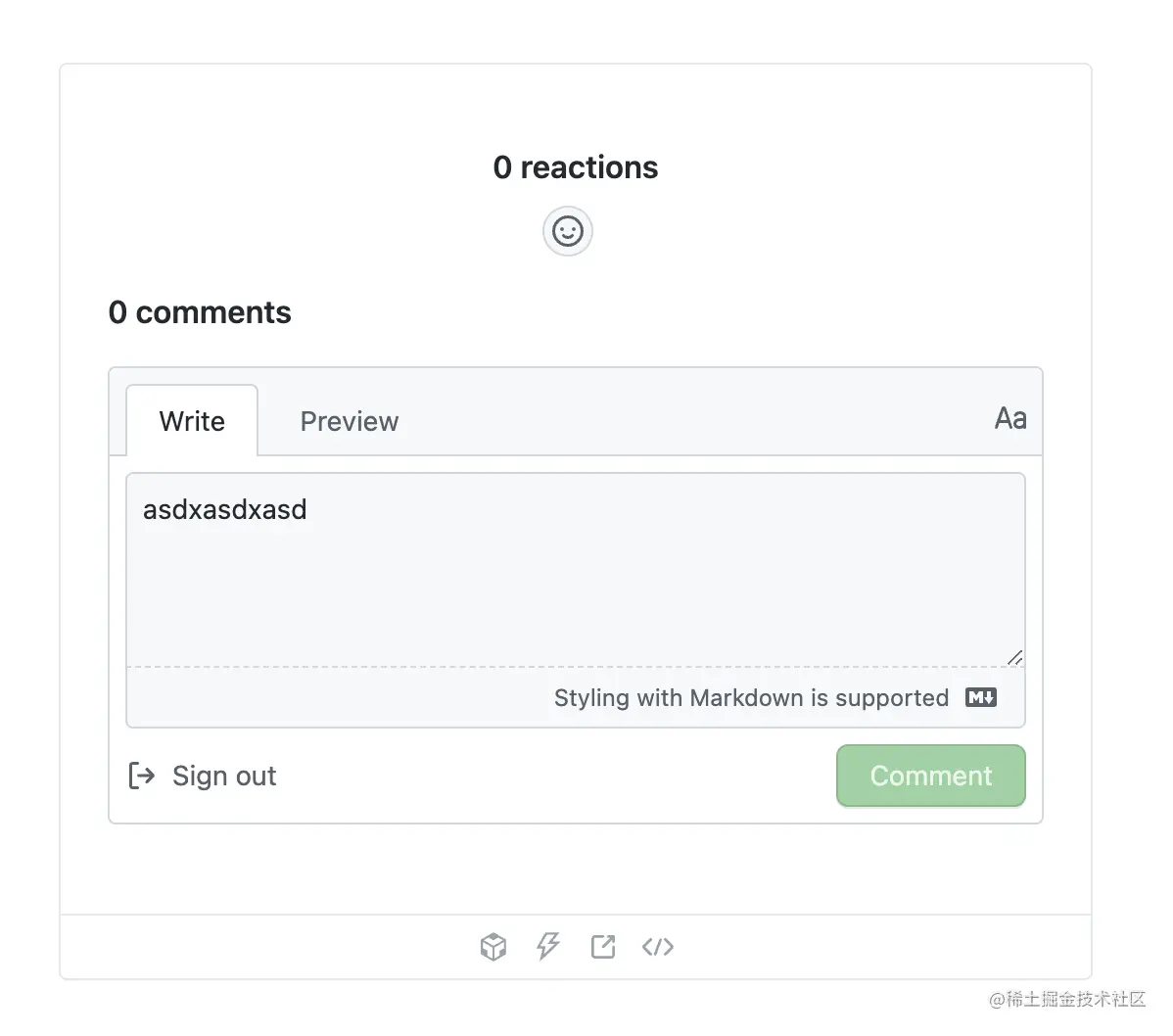Click the Markdown logo icon
This screenshot has width=1173, height=1036.
[980, 697]
